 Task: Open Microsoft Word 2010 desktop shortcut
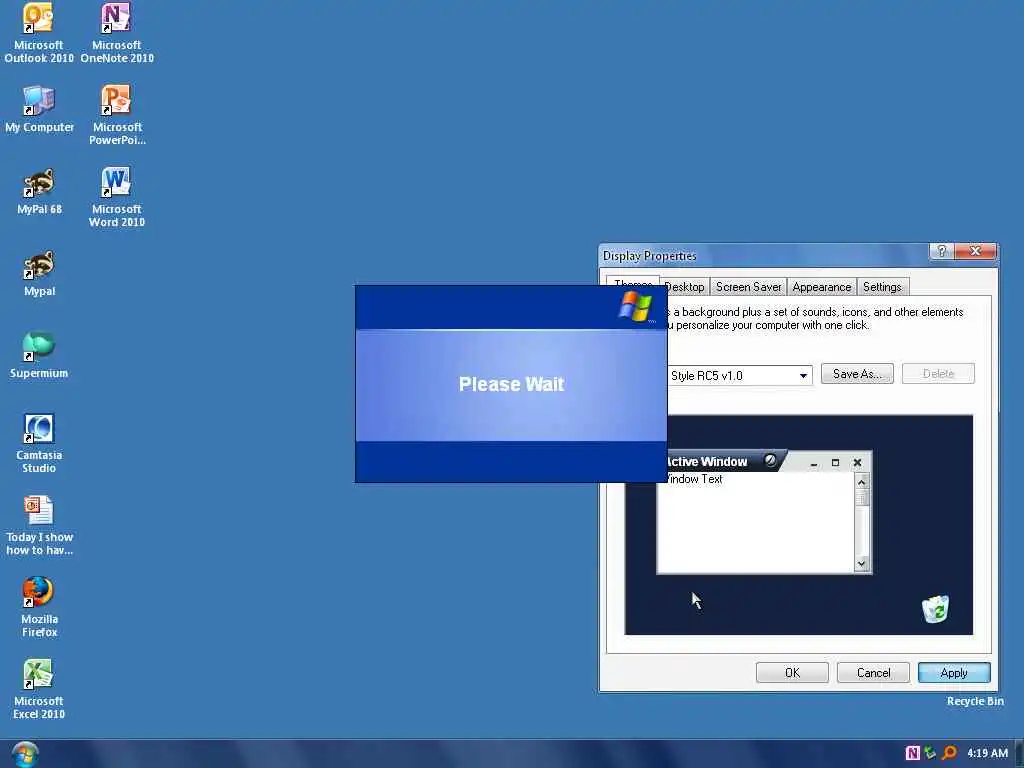(x=117, y=197)
